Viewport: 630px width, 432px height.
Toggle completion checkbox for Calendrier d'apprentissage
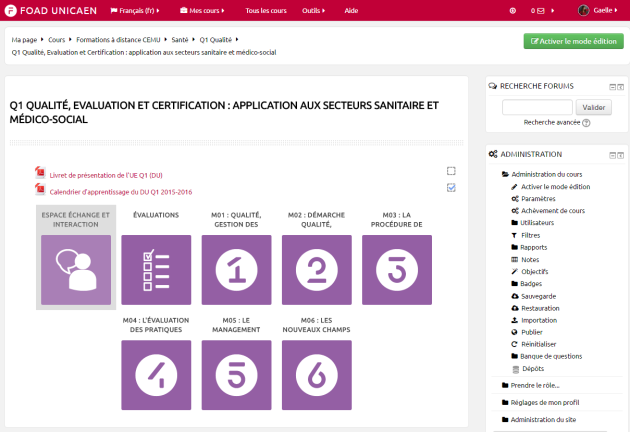click(x=451, y=187)
